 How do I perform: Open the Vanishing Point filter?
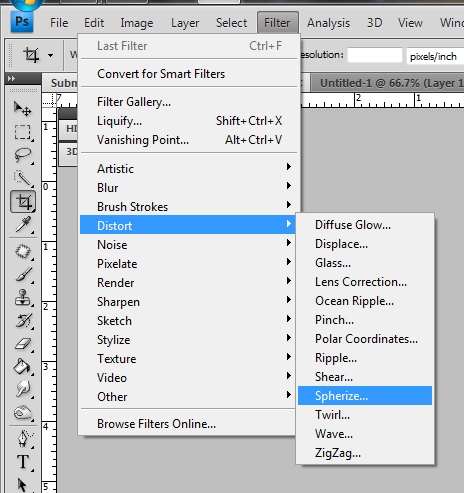tap(188, 140)
